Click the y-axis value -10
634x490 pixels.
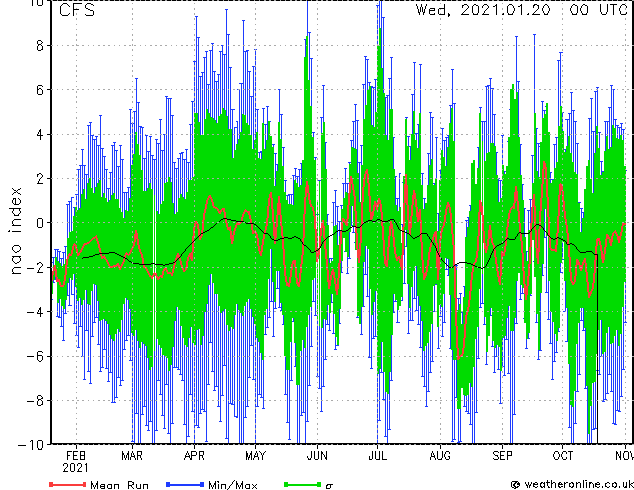(x=30, y=445)
